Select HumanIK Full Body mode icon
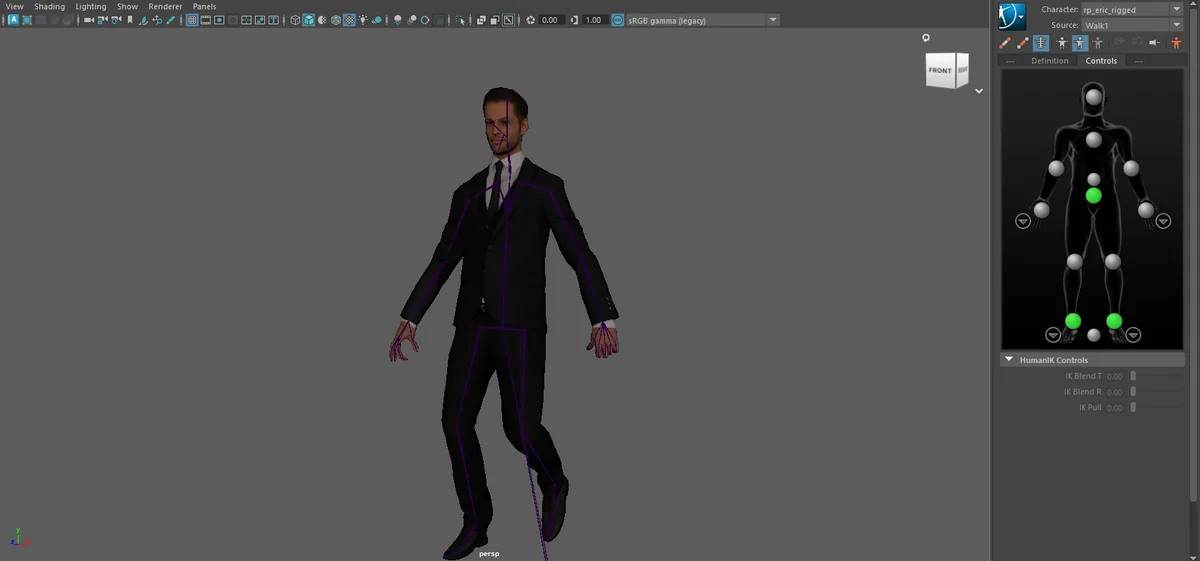 pos(1062,43)
